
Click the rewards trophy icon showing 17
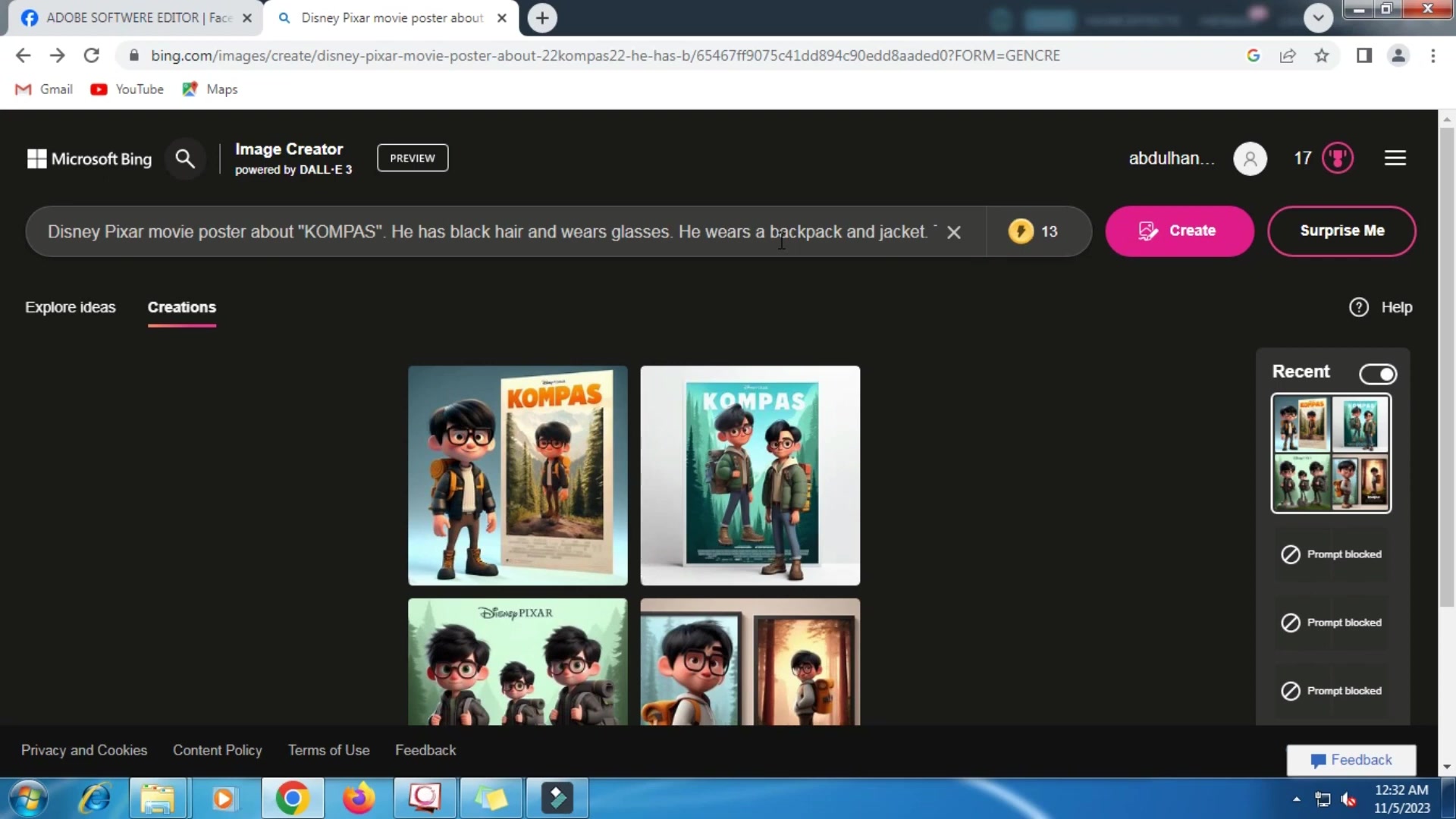(1338, 158)
